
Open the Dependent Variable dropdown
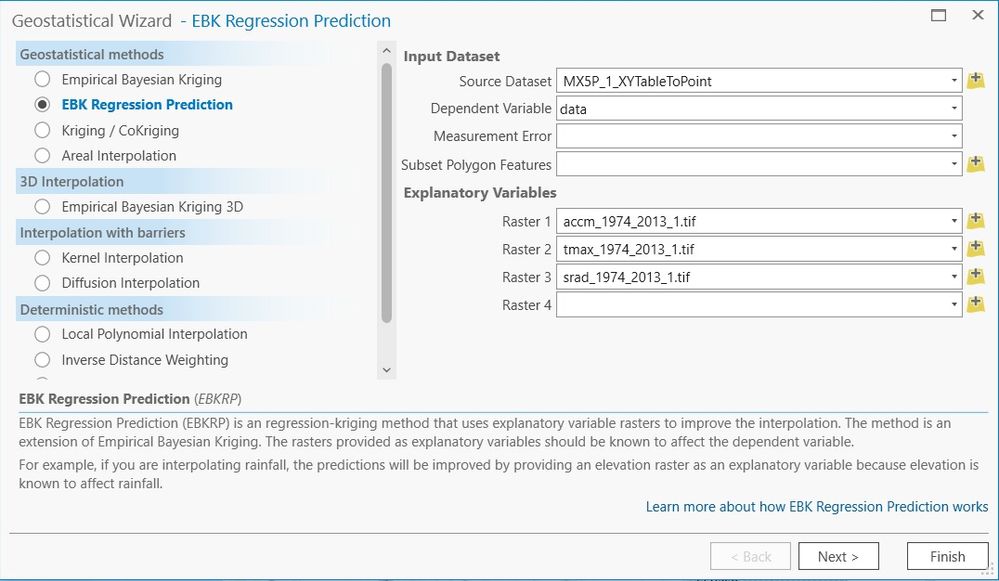[955, 108]
